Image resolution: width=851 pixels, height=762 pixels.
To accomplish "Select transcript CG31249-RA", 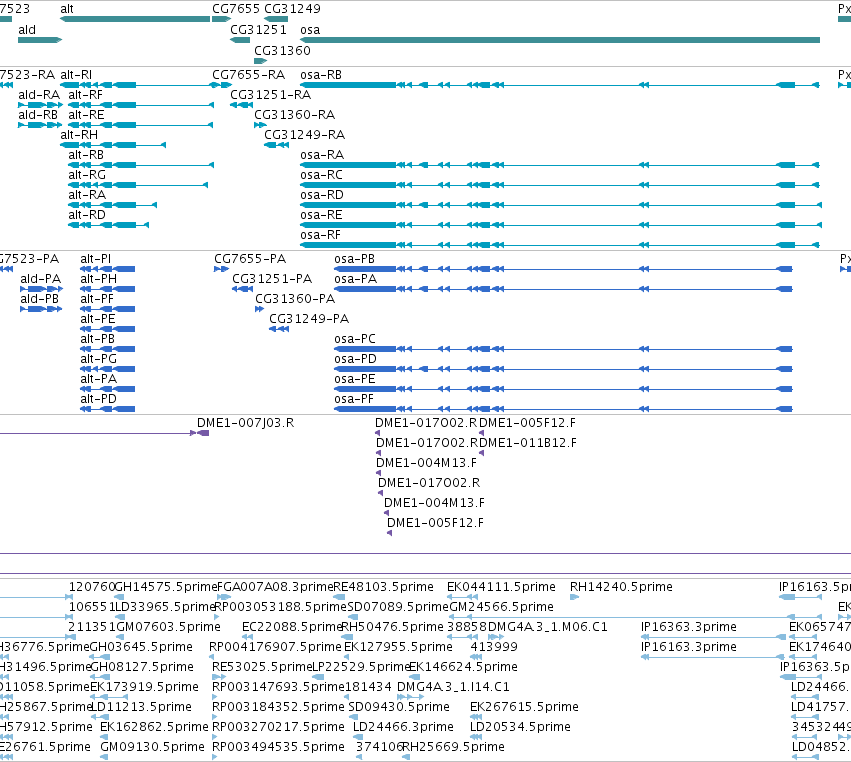I will coord(276,145).
